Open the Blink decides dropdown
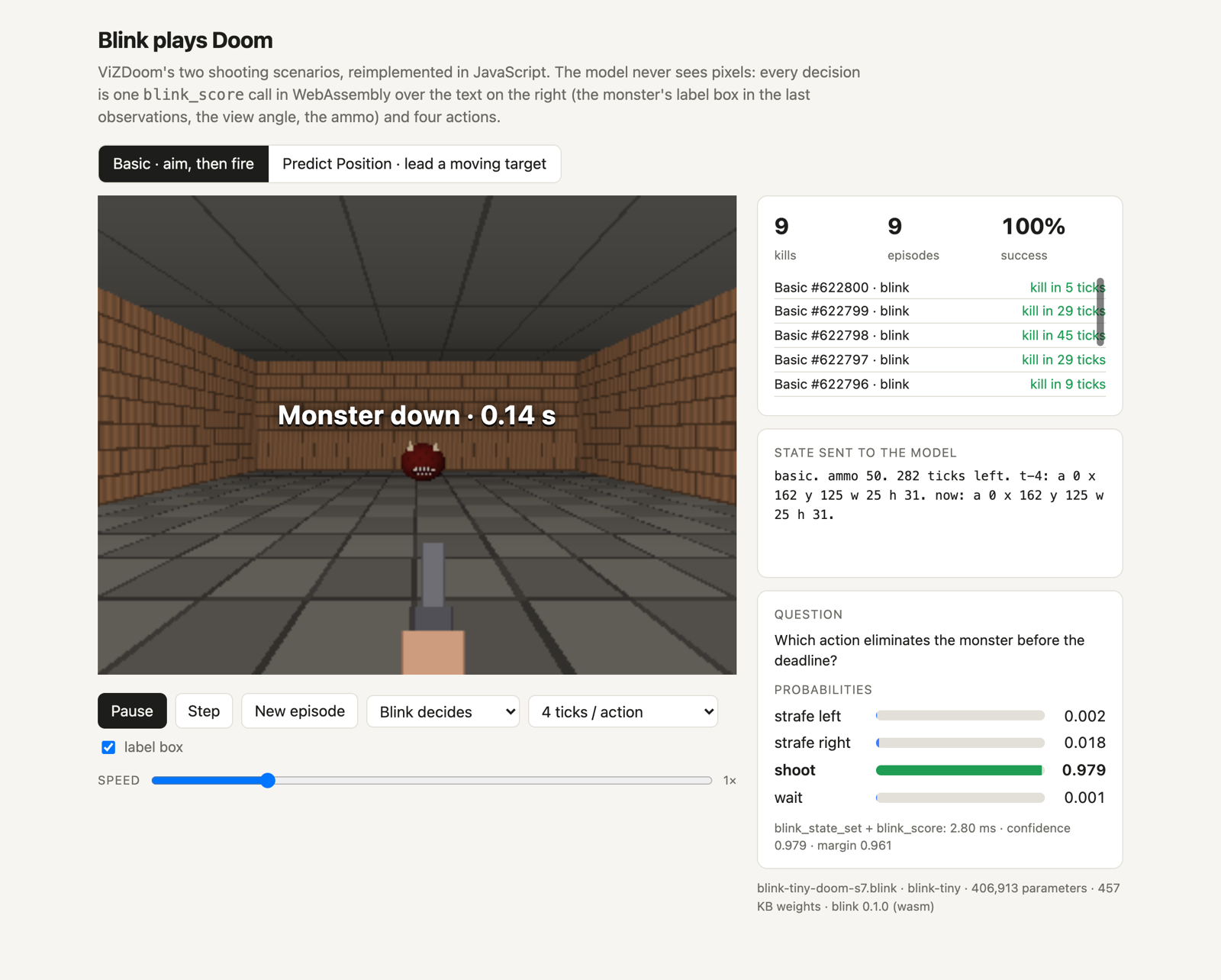 [x=443, y=711]
